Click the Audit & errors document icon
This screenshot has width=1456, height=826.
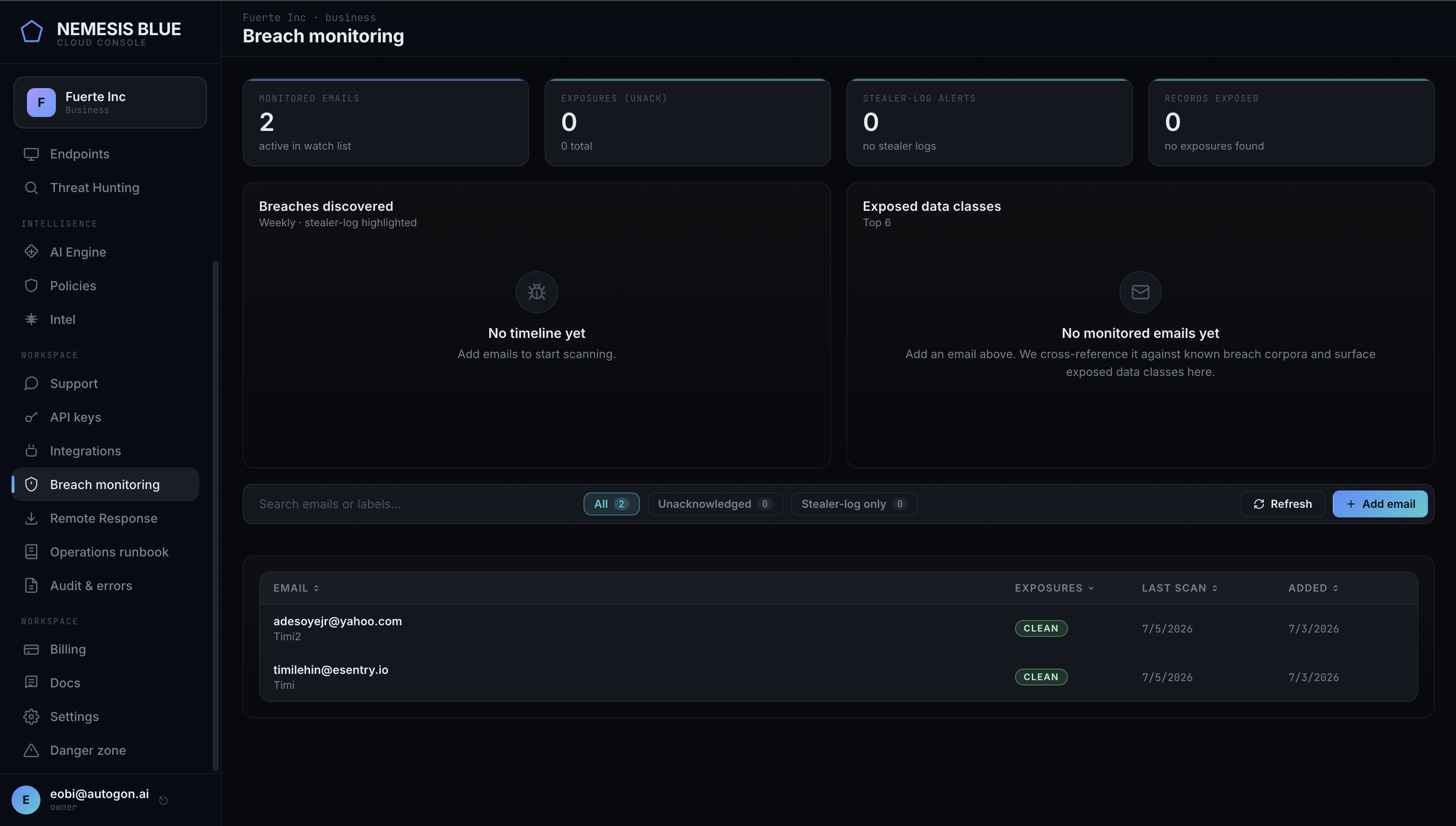pos(31,585)
